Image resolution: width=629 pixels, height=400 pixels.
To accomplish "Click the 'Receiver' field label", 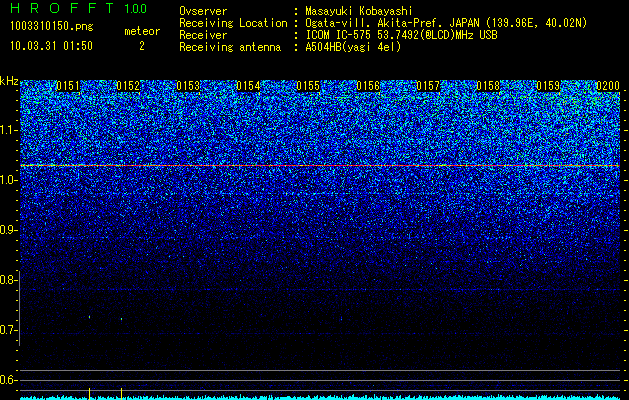I will click(203, 35).
